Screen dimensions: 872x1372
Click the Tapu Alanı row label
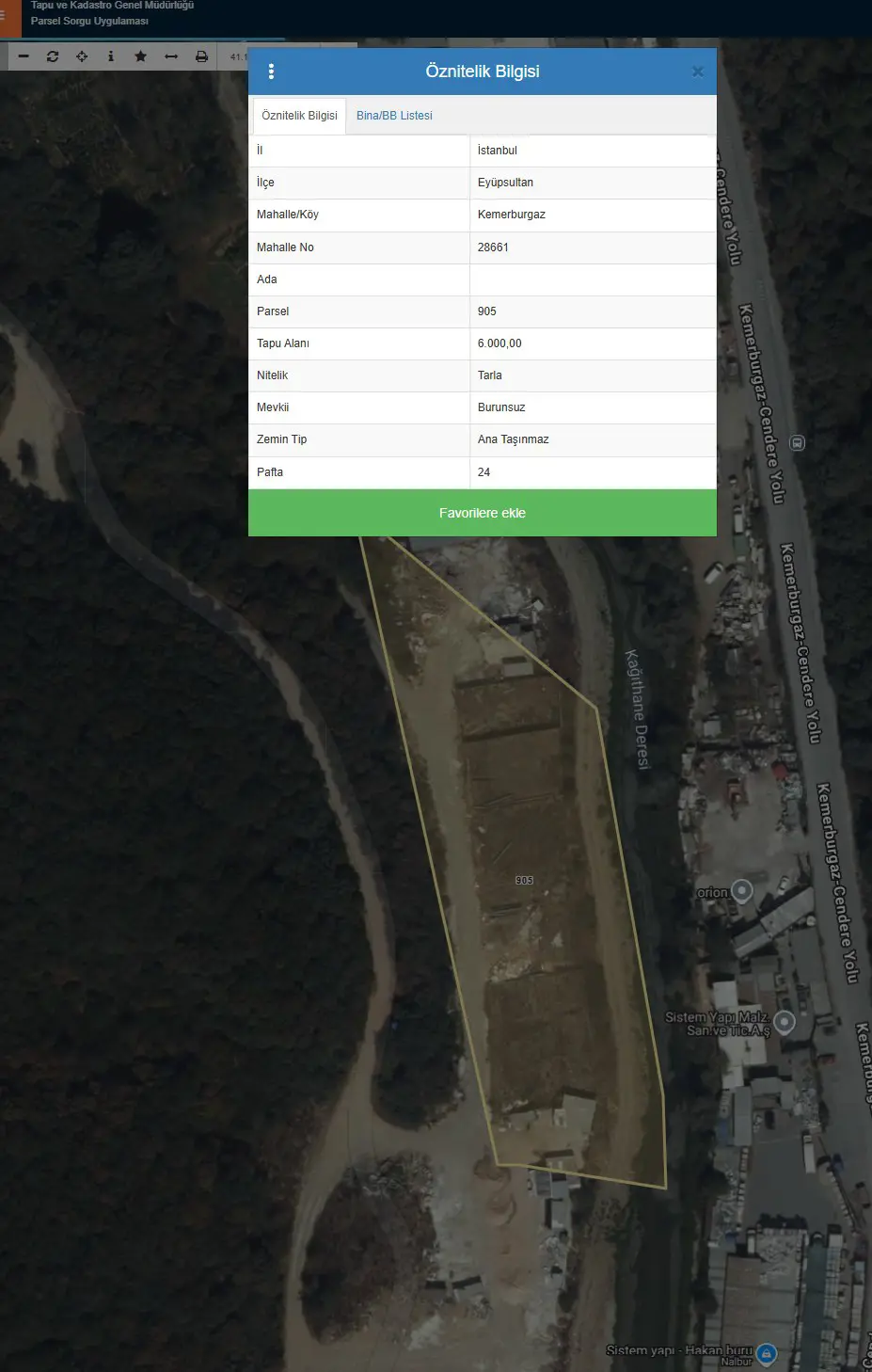tap(283, 343)
